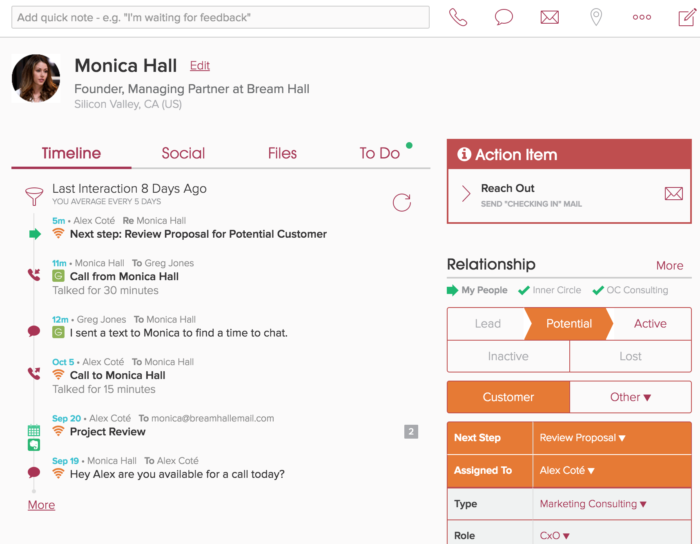Click the feed icon beside Call to Monica Hall
700x544 pixels.
tap(58, 374)
